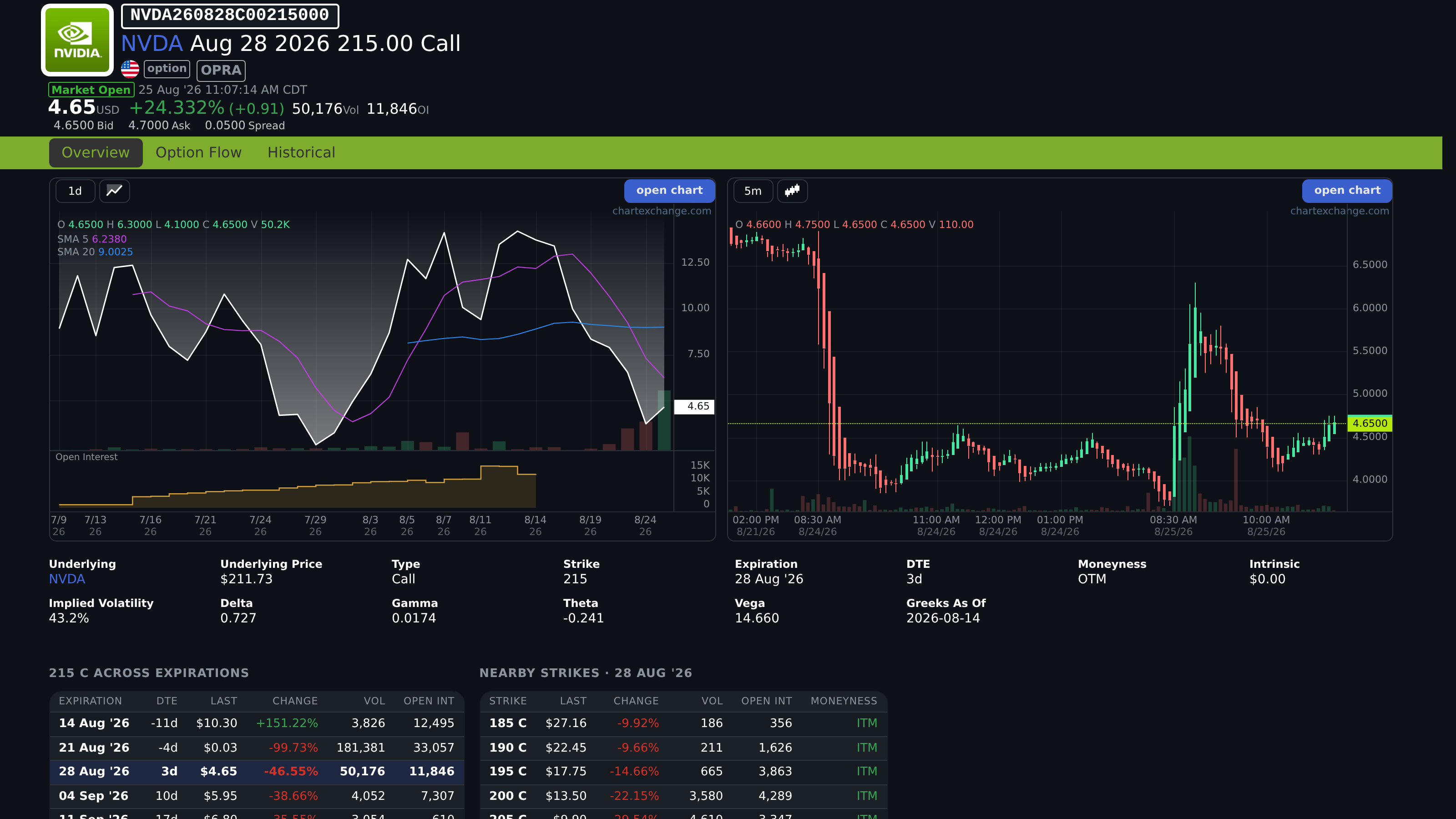
Task: Open the Option Flow tab
Action: point(198,152)
